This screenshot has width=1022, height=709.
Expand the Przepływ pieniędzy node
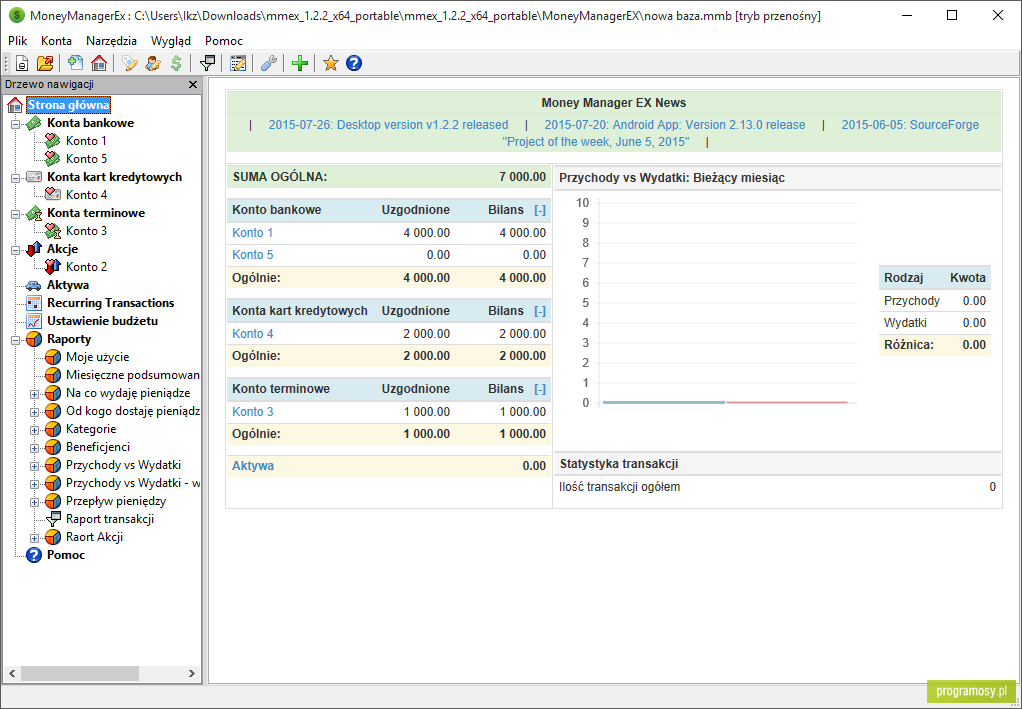(x=35, y=502)
